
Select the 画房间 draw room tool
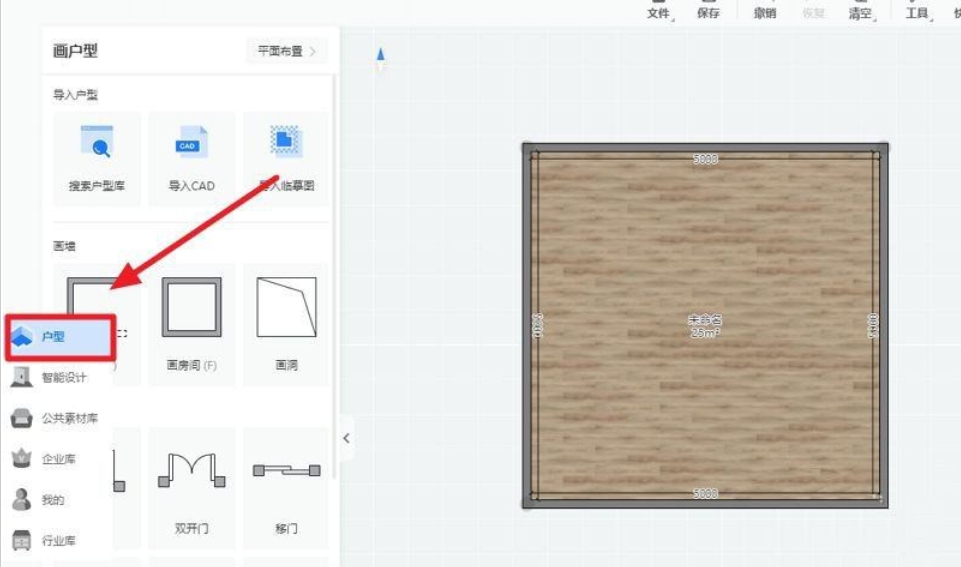[x=191, y=307]
